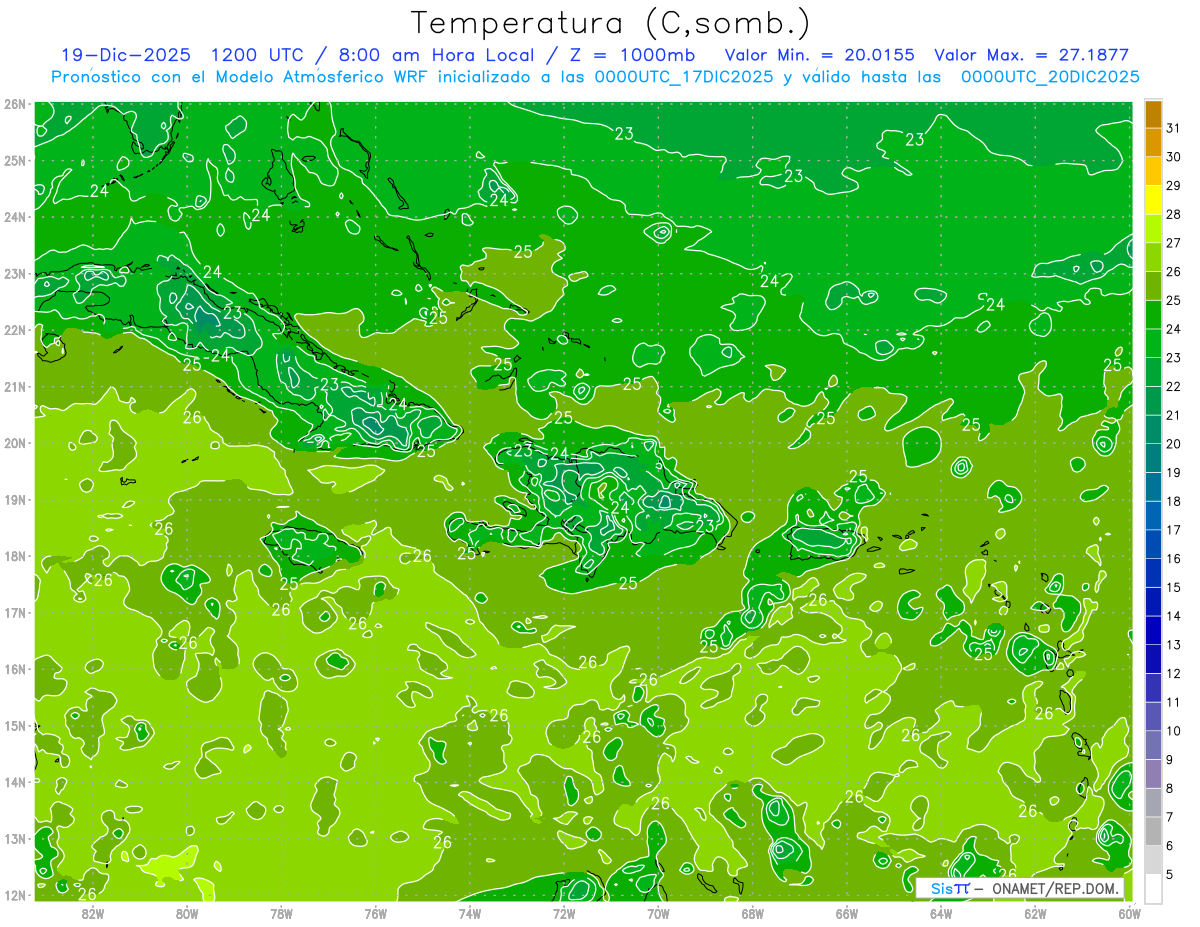The image size is (1200, 927).
Task: Click the legend value 18
Action: pos(1173,501)
